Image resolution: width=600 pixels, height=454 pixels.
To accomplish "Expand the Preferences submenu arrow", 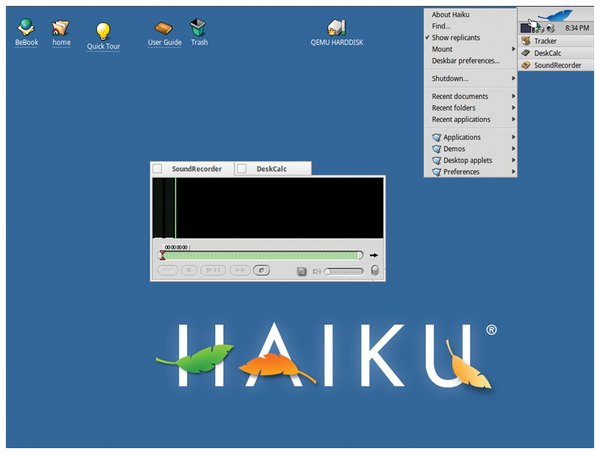I will point(514,171).
